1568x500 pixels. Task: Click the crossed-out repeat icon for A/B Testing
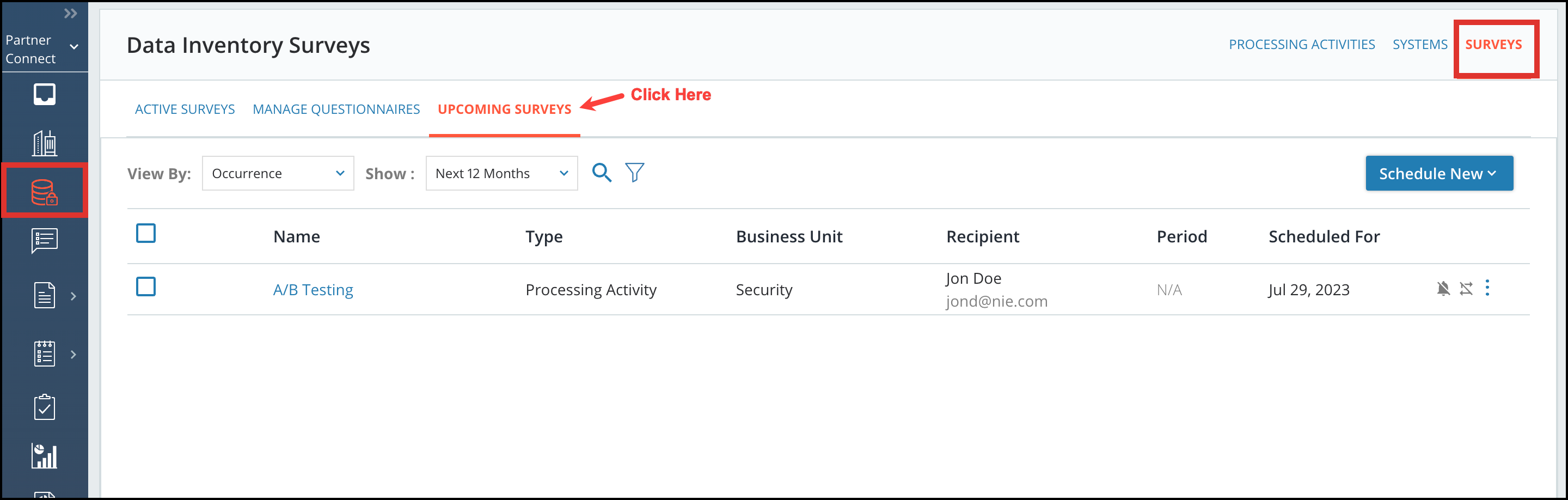1466,289
